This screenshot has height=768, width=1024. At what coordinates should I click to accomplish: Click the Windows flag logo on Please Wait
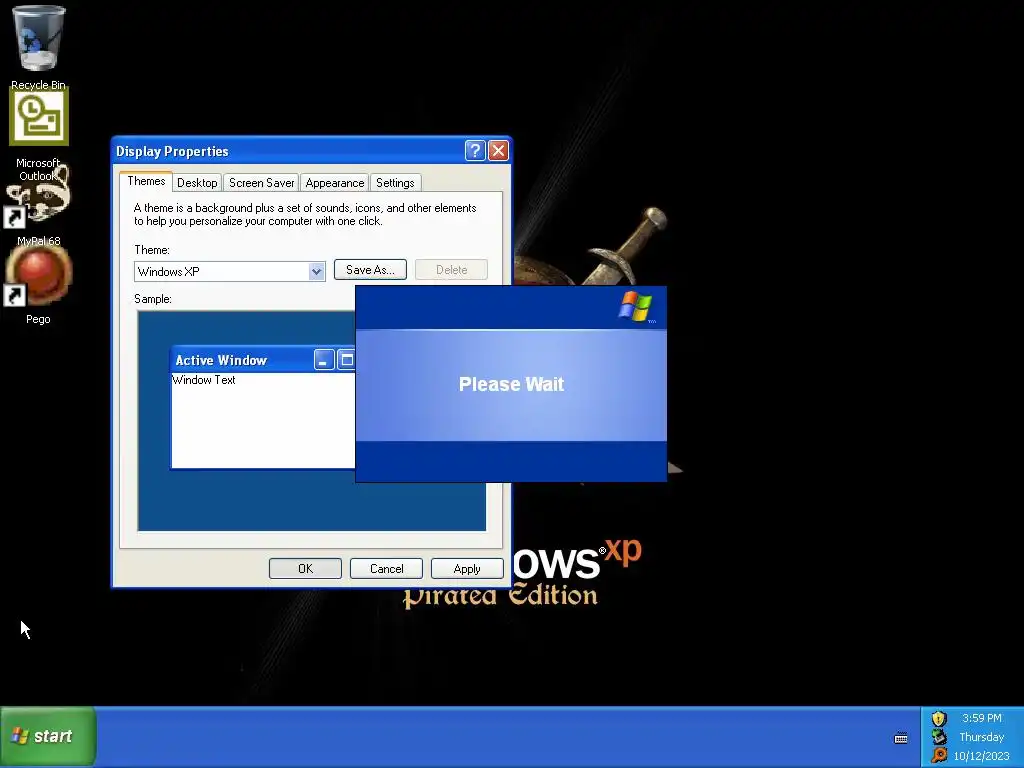point(635,306)
